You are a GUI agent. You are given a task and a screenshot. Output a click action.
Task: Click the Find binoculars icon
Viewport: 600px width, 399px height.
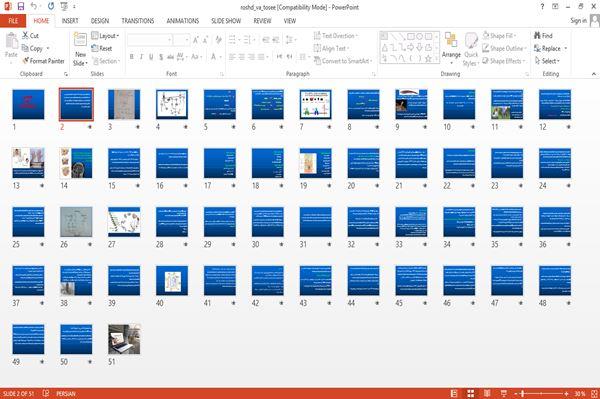(538, 36)
